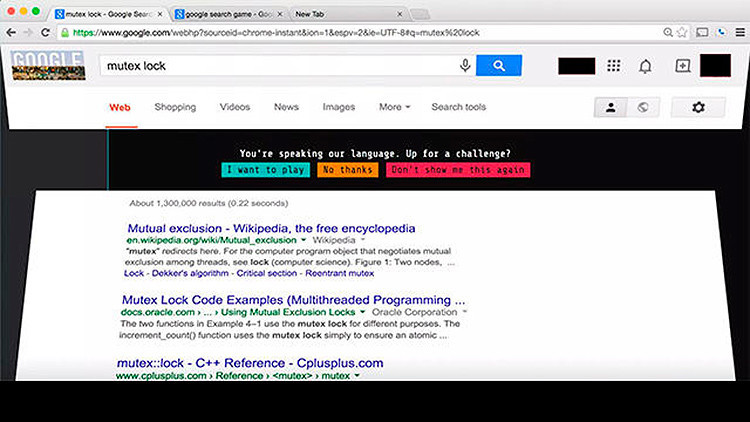Select the Shopping results tab
The height and width of the screenshot is (422, 750).
coord(175,107)
